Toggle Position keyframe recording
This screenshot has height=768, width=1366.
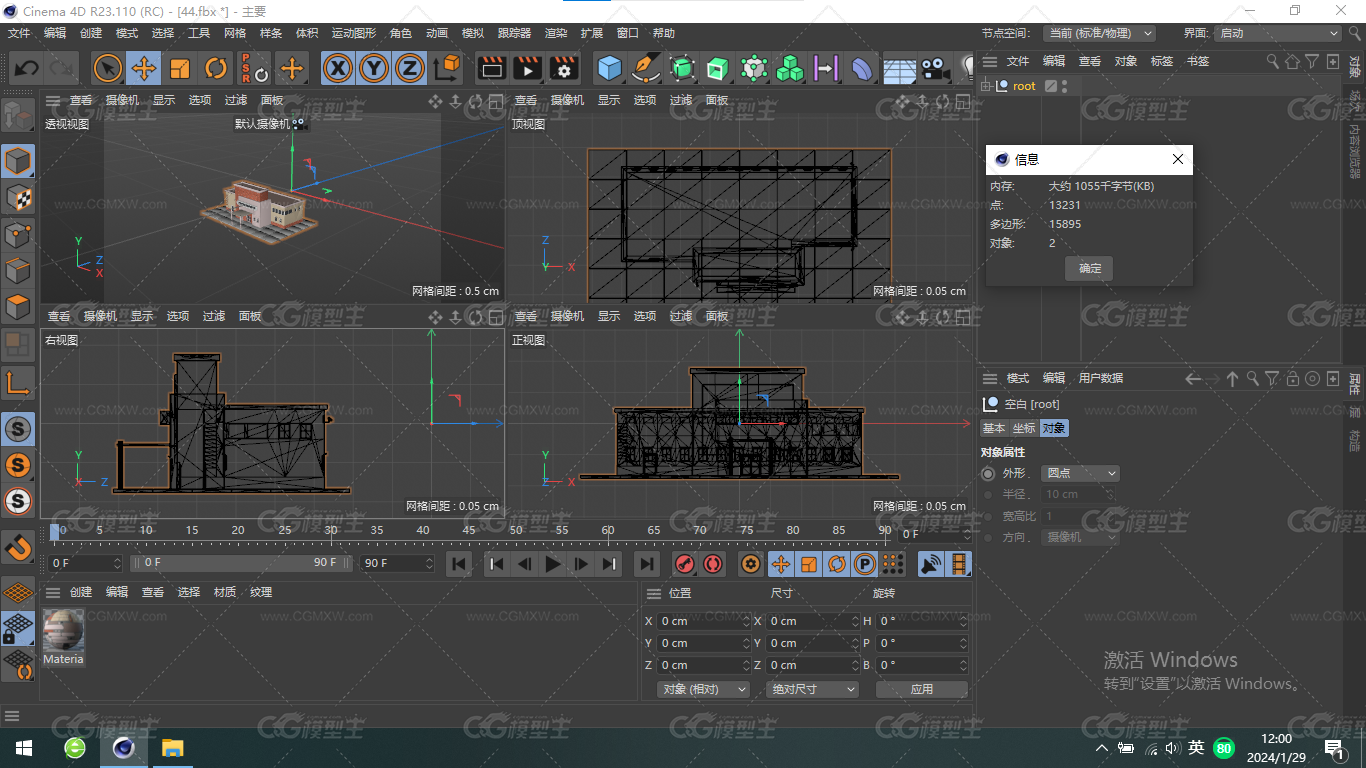click(x=781, y=564)
